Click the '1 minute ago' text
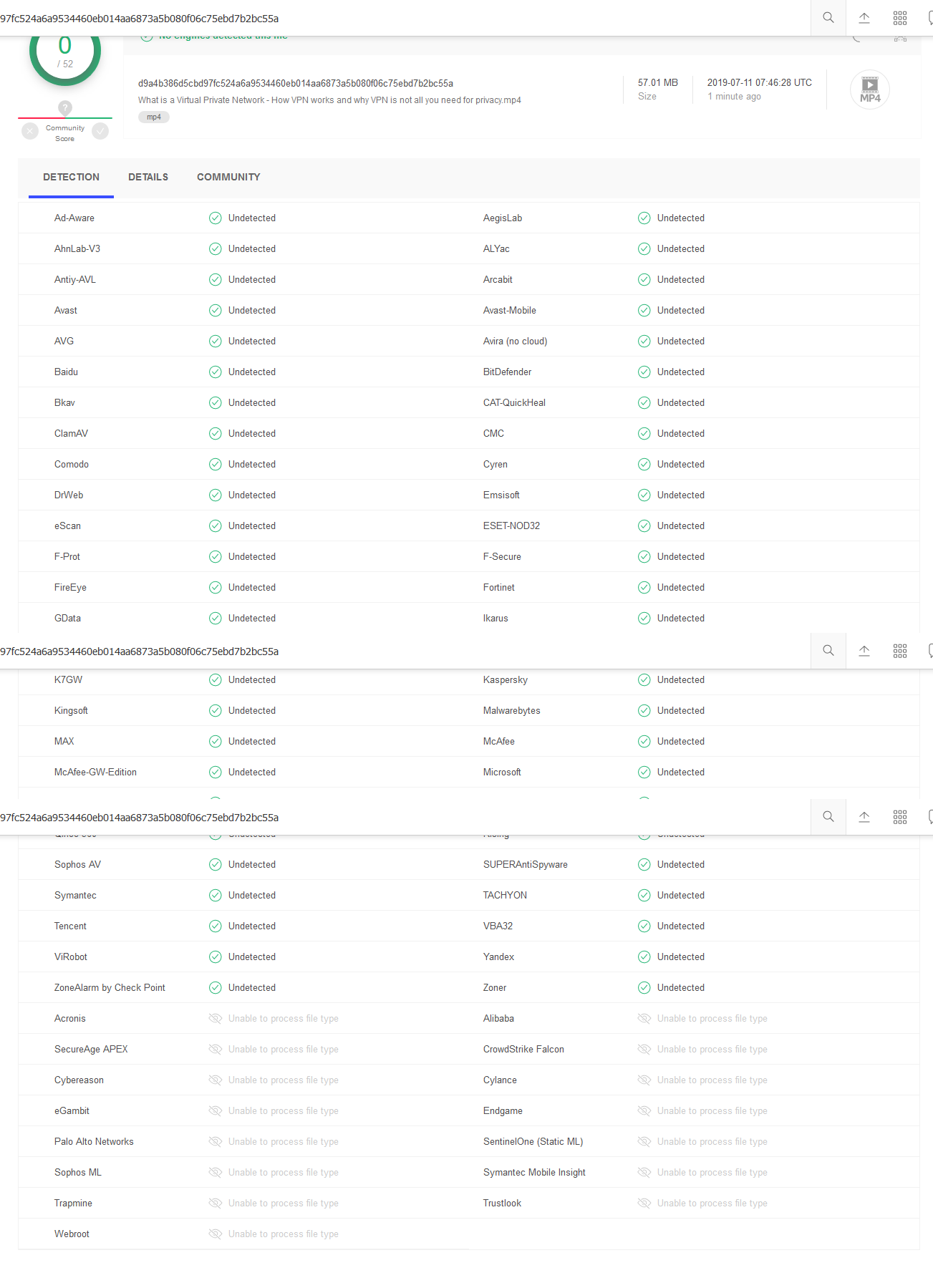The width and height of the screenshot is (933, 1288). (734, 97)
